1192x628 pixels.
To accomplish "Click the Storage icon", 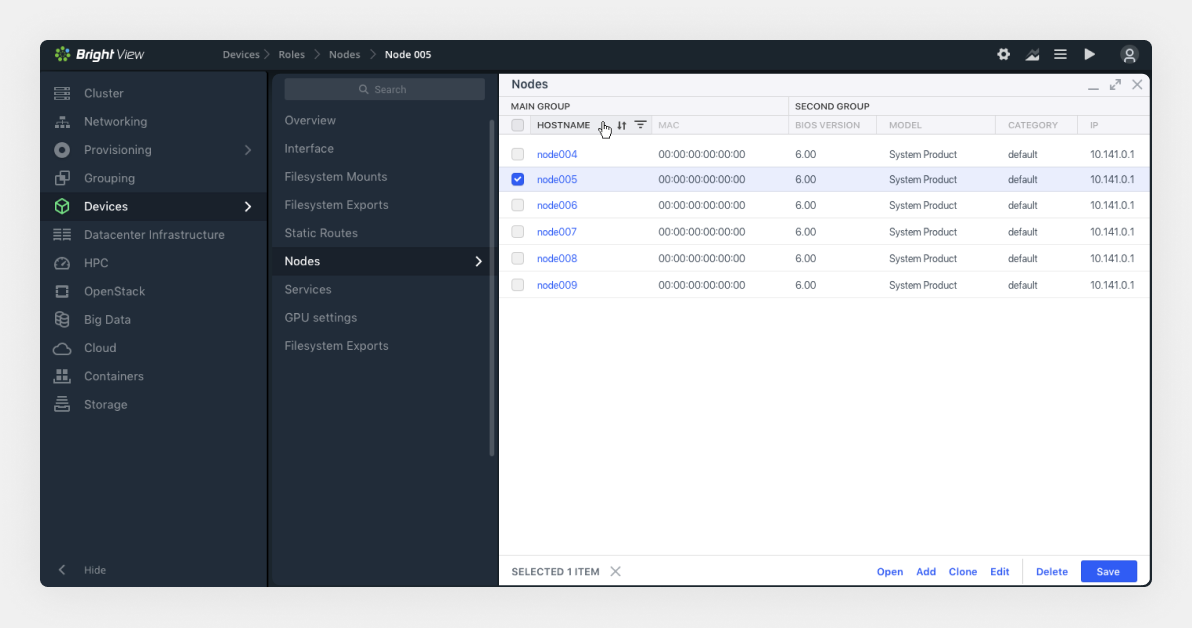I will (62, 404).
